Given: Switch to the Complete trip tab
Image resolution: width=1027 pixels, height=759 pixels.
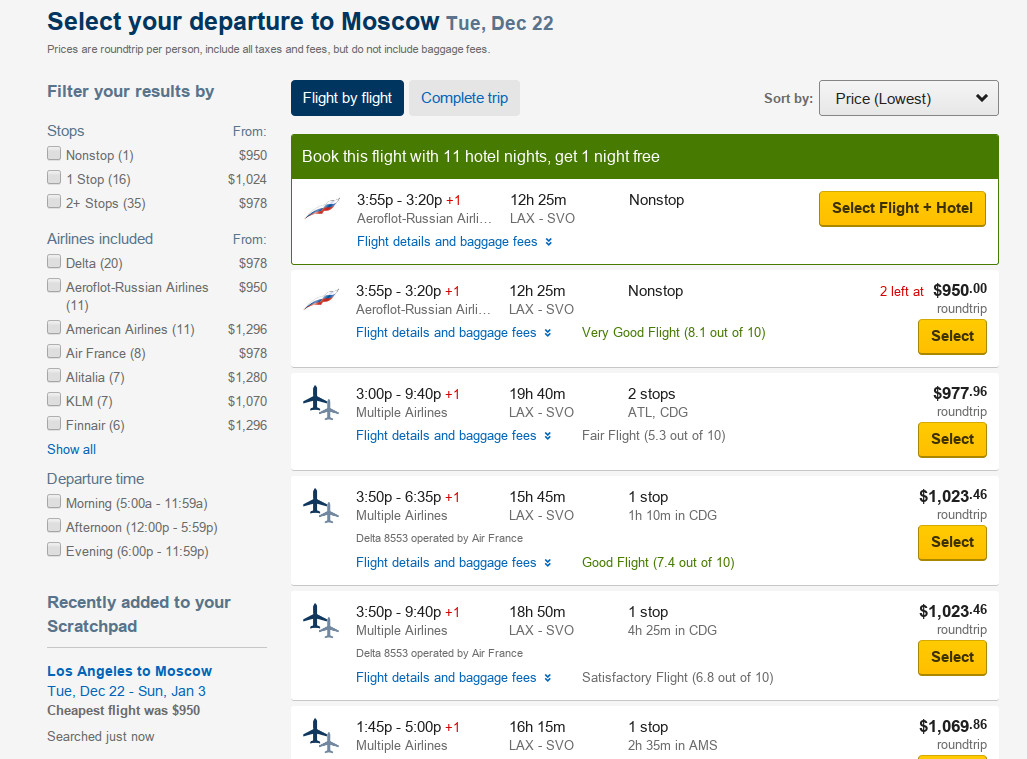Looking at the screenshot, I should point(464,98).
